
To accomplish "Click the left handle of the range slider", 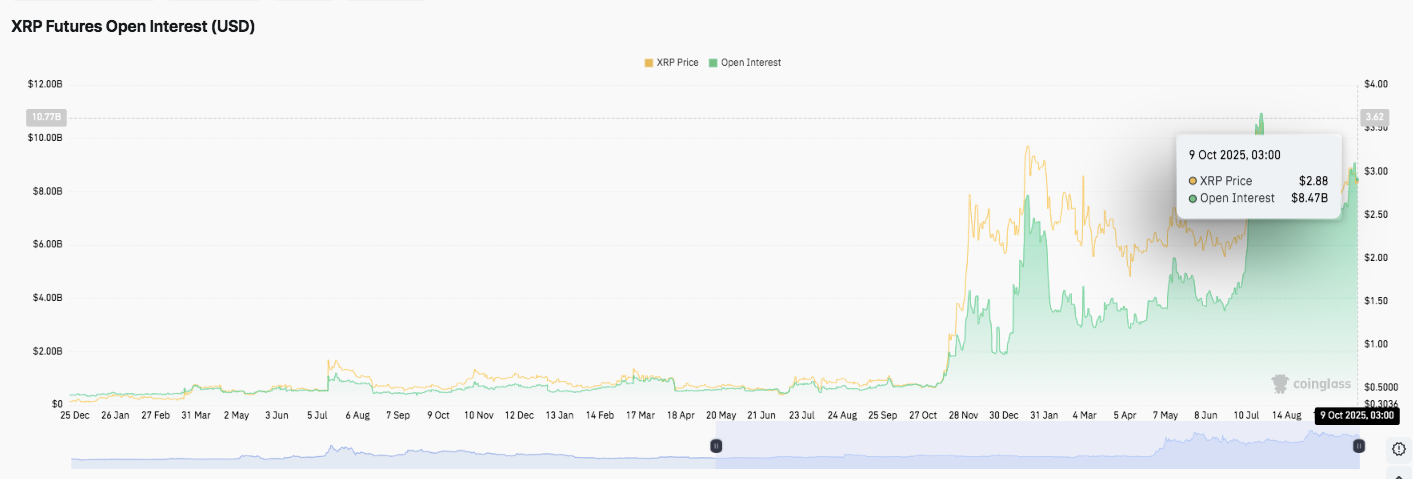I will 716,446.
